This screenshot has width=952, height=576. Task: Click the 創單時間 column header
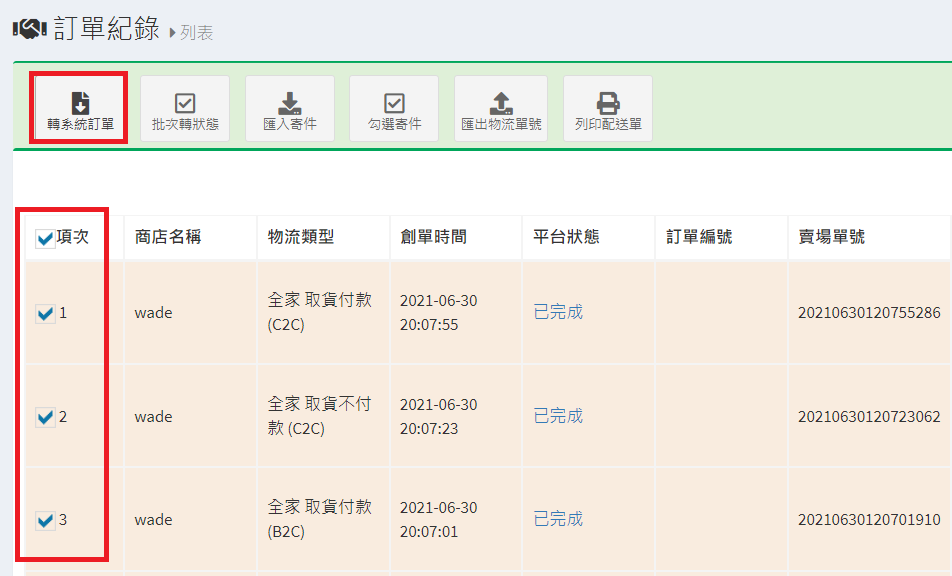pos(433,237)
